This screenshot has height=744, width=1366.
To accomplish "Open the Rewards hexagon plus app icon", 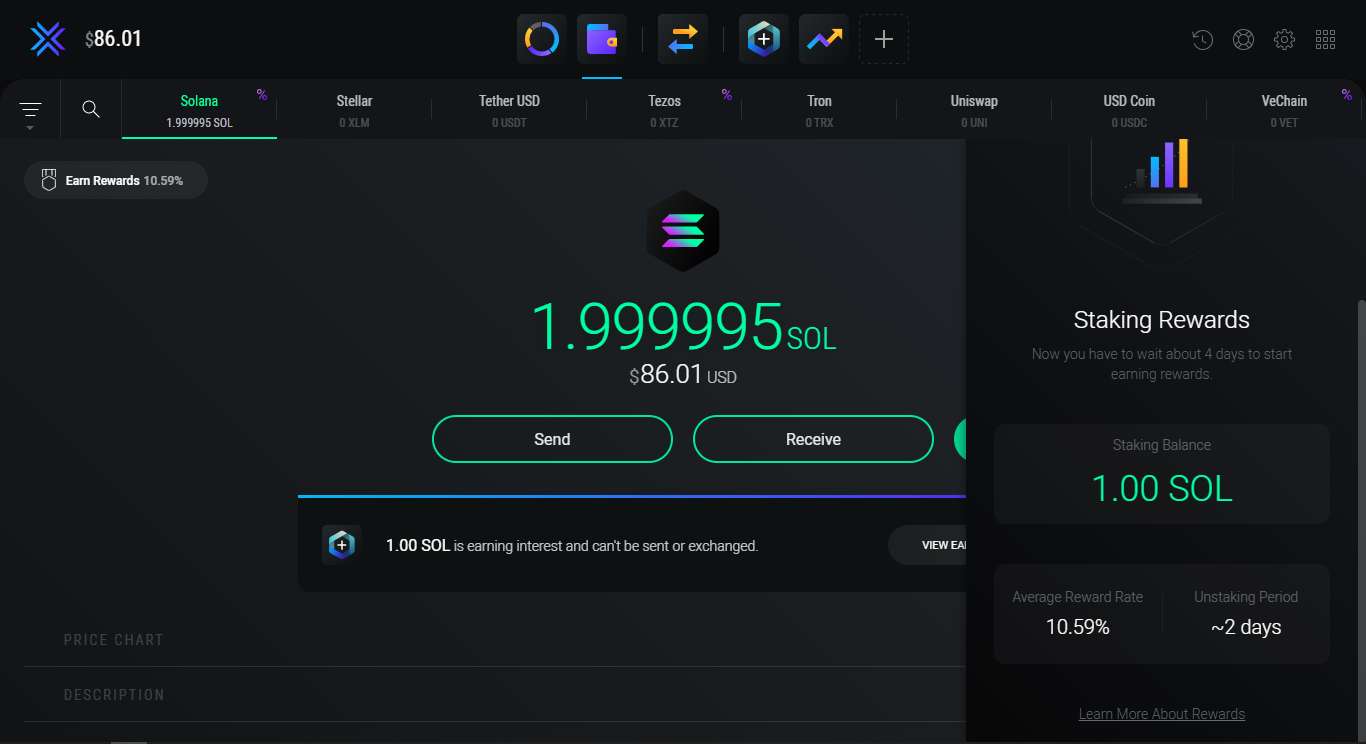I will click(x=764, y=40).
